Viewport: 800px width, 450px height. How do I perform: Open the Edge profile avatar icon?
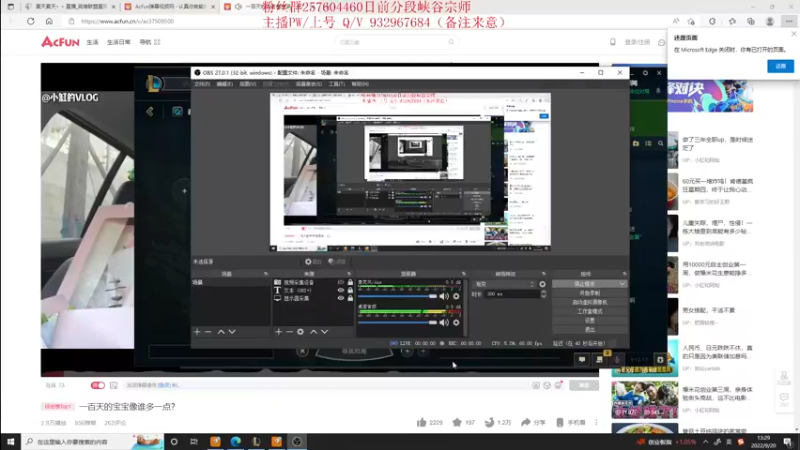point(770,21)
